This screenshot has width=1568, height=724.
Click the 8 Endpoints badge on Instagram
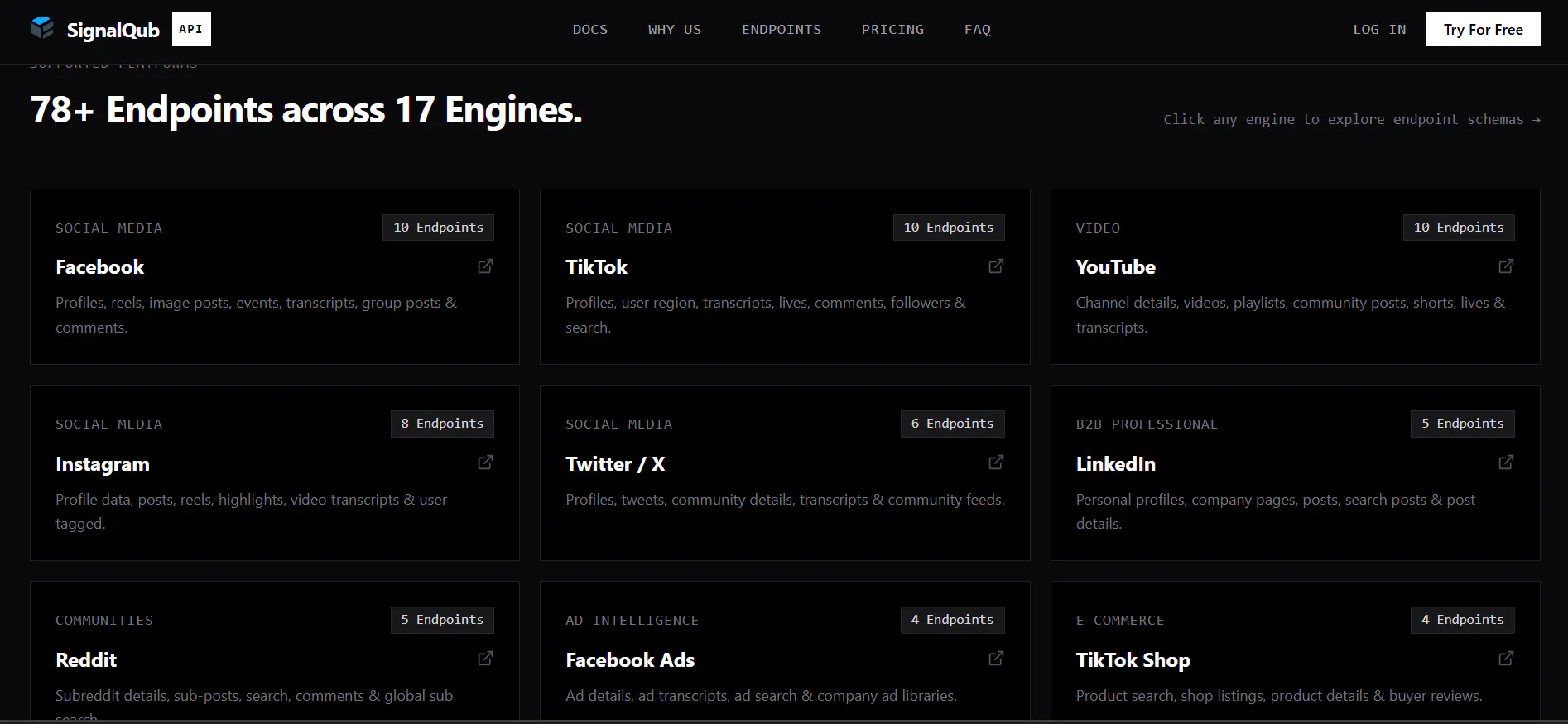click(442, 424)
